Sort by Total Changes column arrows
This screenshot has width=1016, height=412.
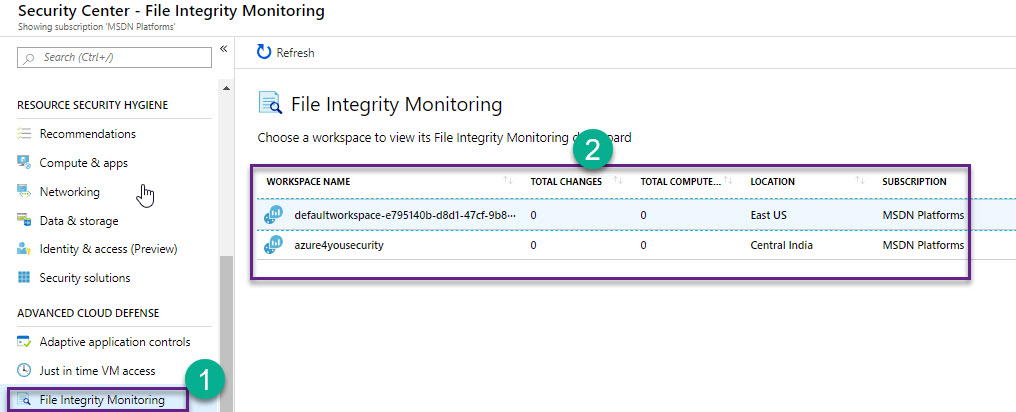tap(618, 181)
